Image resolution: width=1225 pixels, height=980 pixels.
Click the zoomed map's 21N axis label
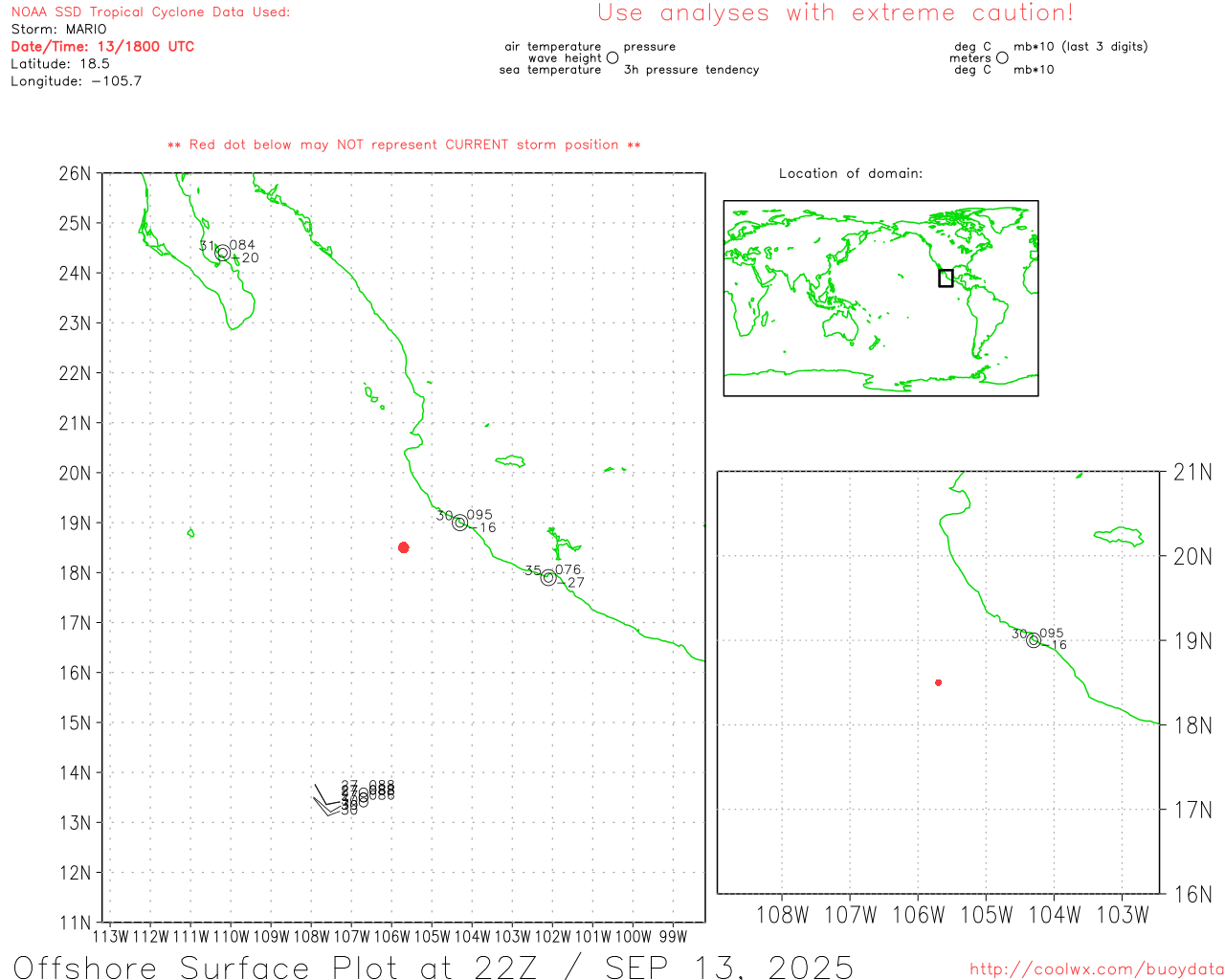[1192, 472]
